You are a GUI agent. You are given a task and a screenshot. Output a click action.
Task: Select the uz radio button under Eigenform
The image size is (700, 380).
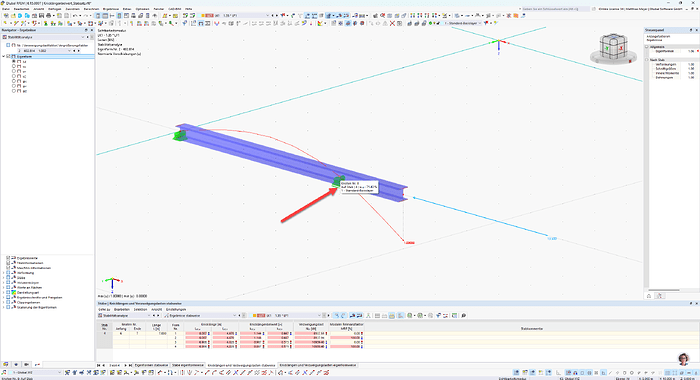[14, 76]
